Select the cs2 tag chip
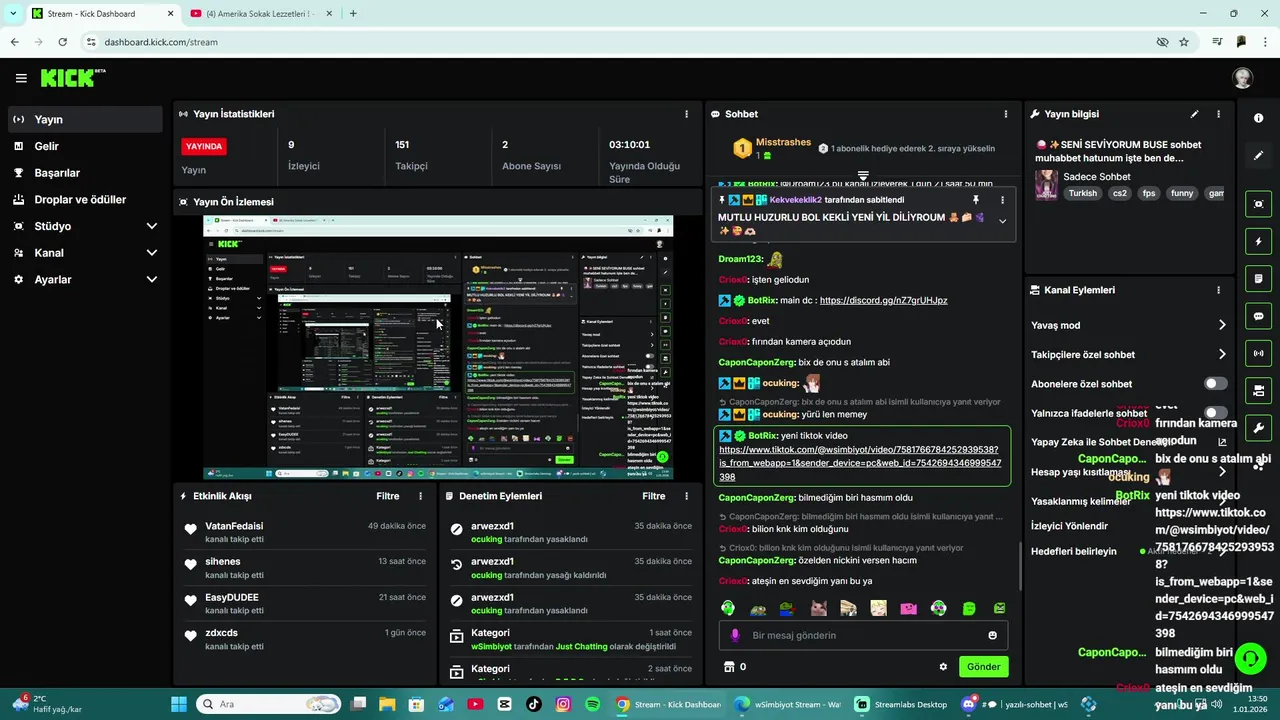The width and height of the screenshot is (1280, 720). [x=1120, y=194]
